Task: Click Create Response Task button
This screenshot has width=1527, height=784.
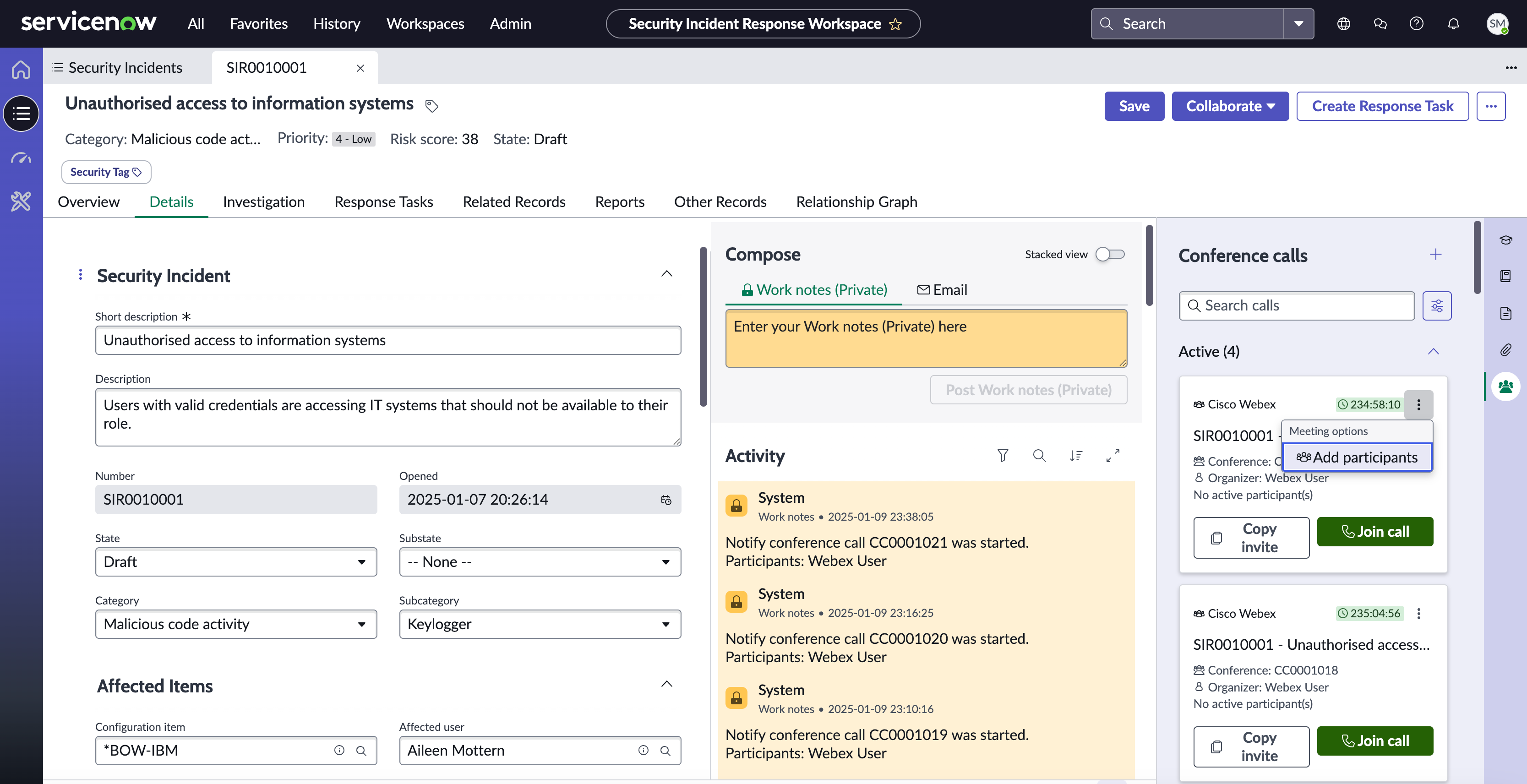Action: click(1382, 106)
